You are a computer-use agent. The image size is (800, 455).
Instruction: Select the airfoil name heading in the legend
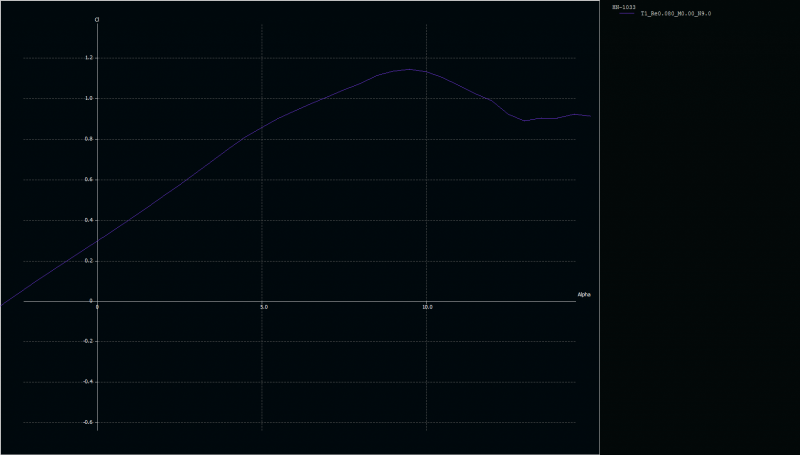click(x=623, y=7)
